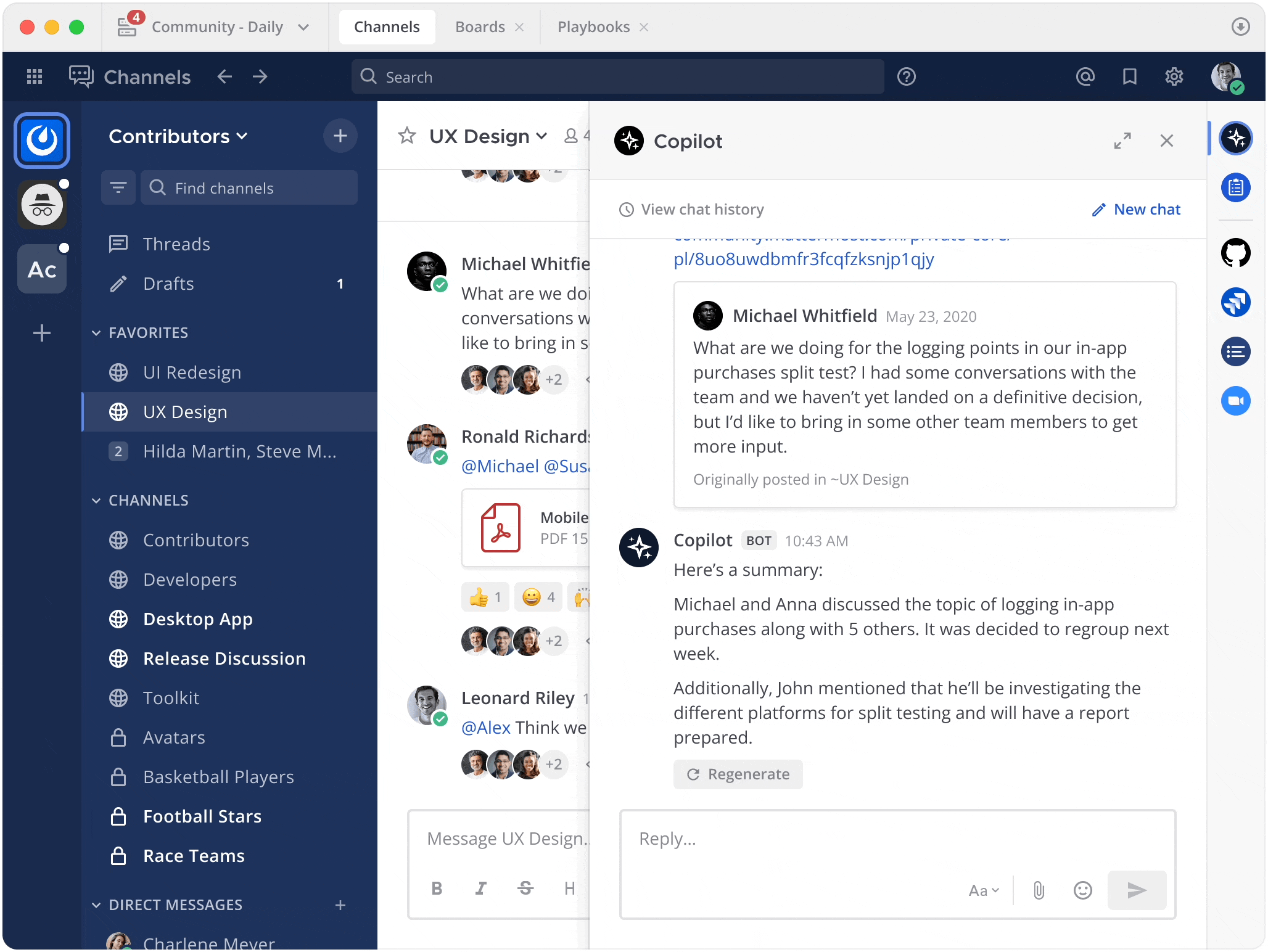The image size is (1268, 952).
Task: Open the GitHub plugin from the right sidebar
Action: click(x=1237, y=252)
